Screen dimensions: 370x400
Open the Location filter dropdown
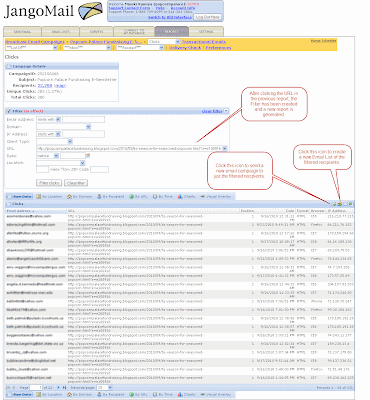pyautogui.click(x=83, y=163)
